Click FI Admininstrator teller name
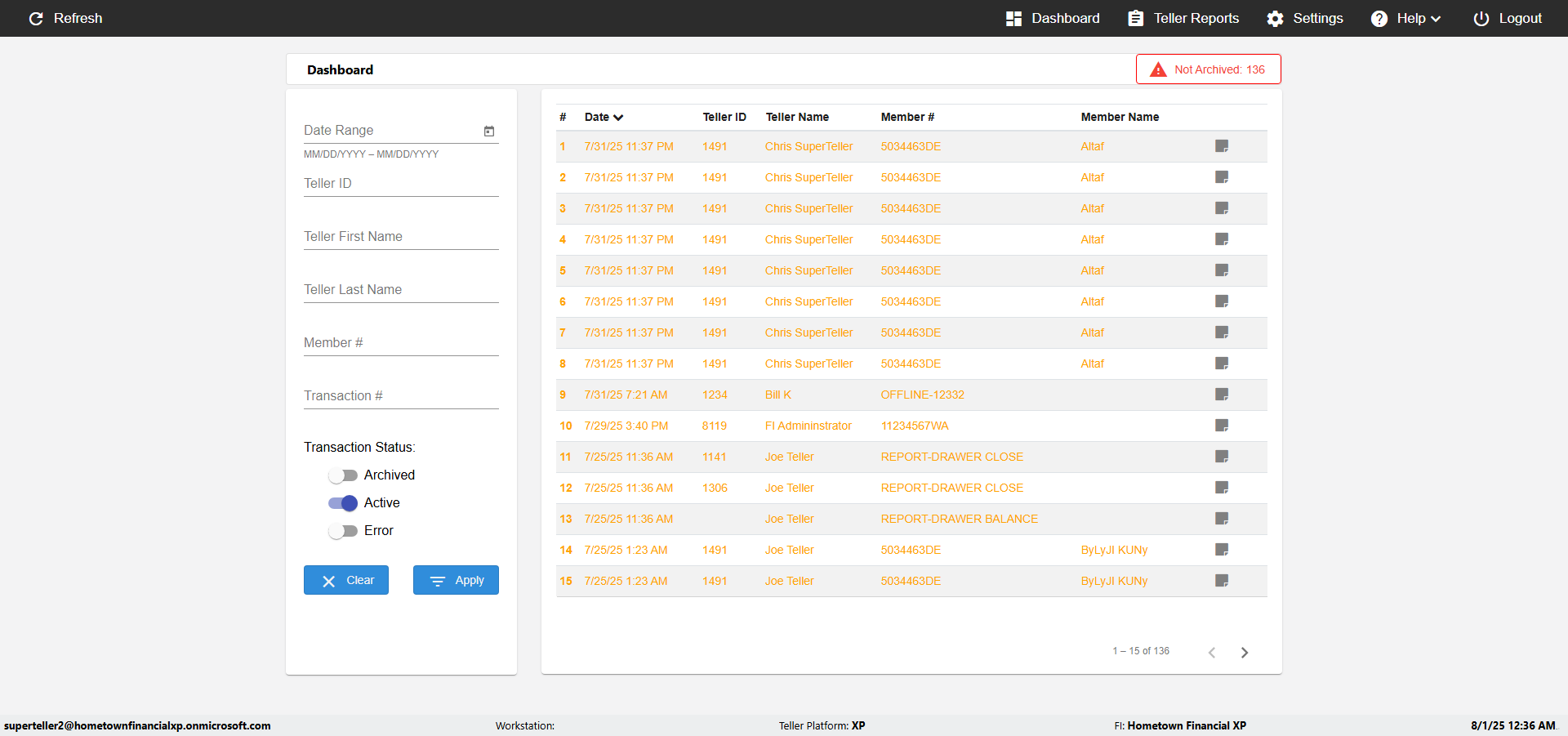 [808, 426]
